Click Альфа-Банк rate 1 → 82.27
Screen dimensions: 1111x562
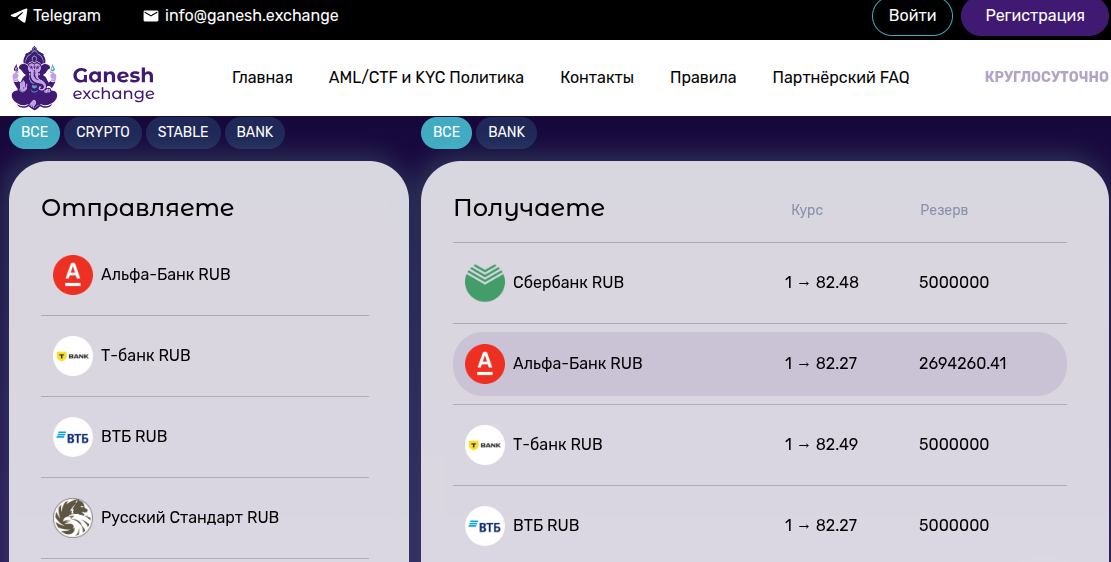point(820,364)
